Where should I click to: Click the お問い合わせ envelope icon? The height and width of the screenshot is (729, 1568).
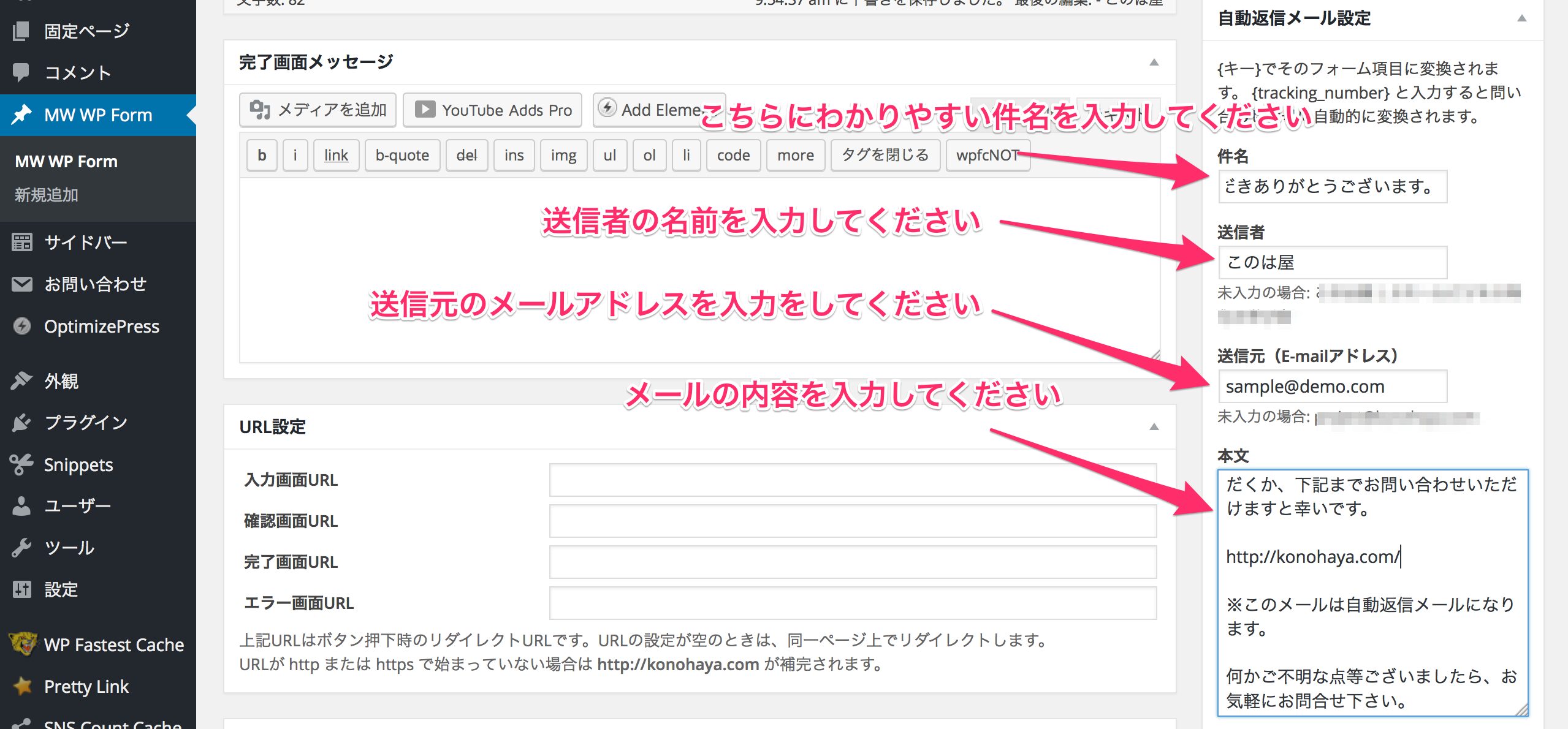pyautogui.click(x=22, y=284)
